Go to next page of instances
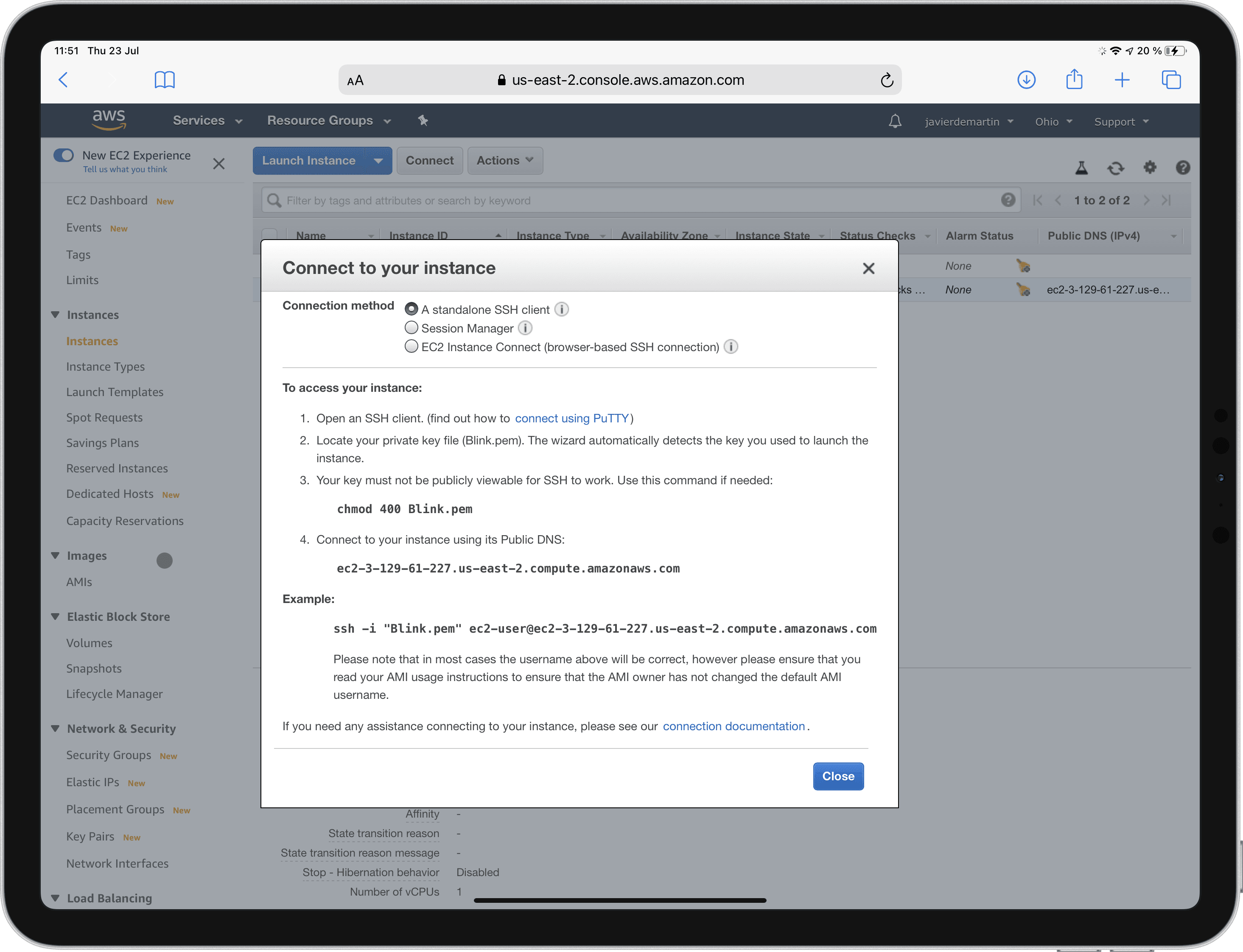1243x952 pixels. pos(1146,200)
